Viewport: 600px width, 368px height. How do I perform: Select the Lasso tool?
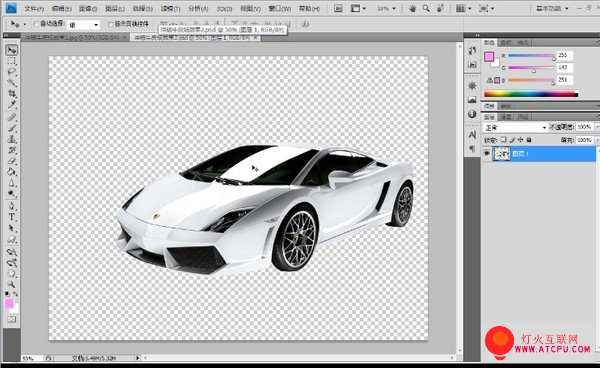(x=12, y=72)
